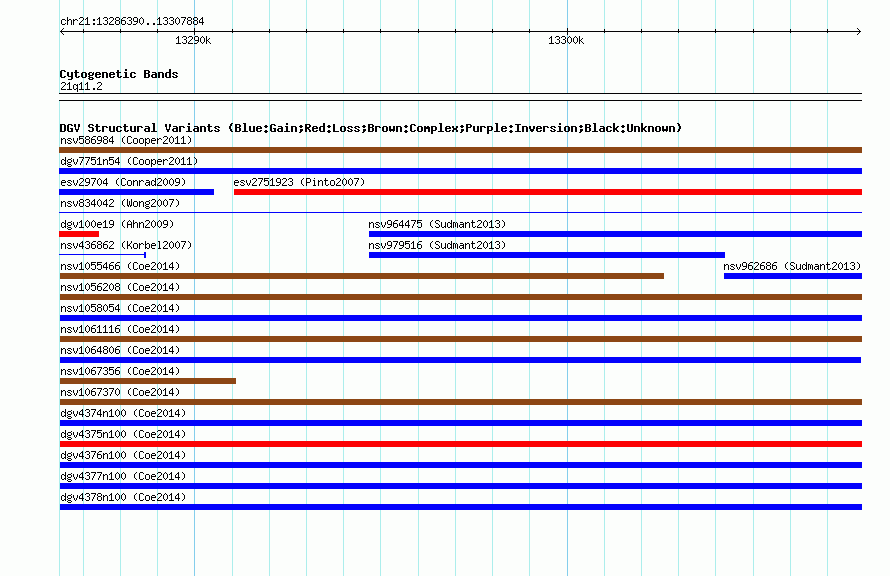
Task: Select the blue nsv979516 gain bar
Action: click(547, 255)
